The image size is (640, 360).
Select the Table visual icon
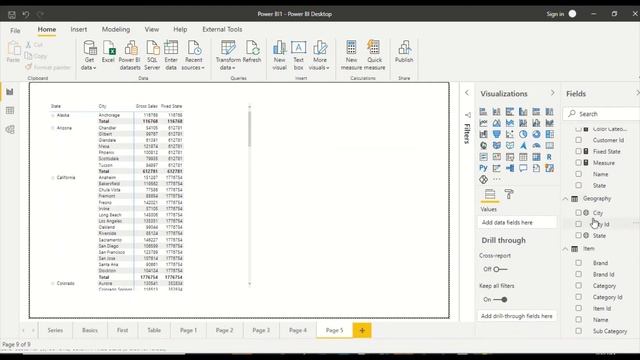pos(523,157)
